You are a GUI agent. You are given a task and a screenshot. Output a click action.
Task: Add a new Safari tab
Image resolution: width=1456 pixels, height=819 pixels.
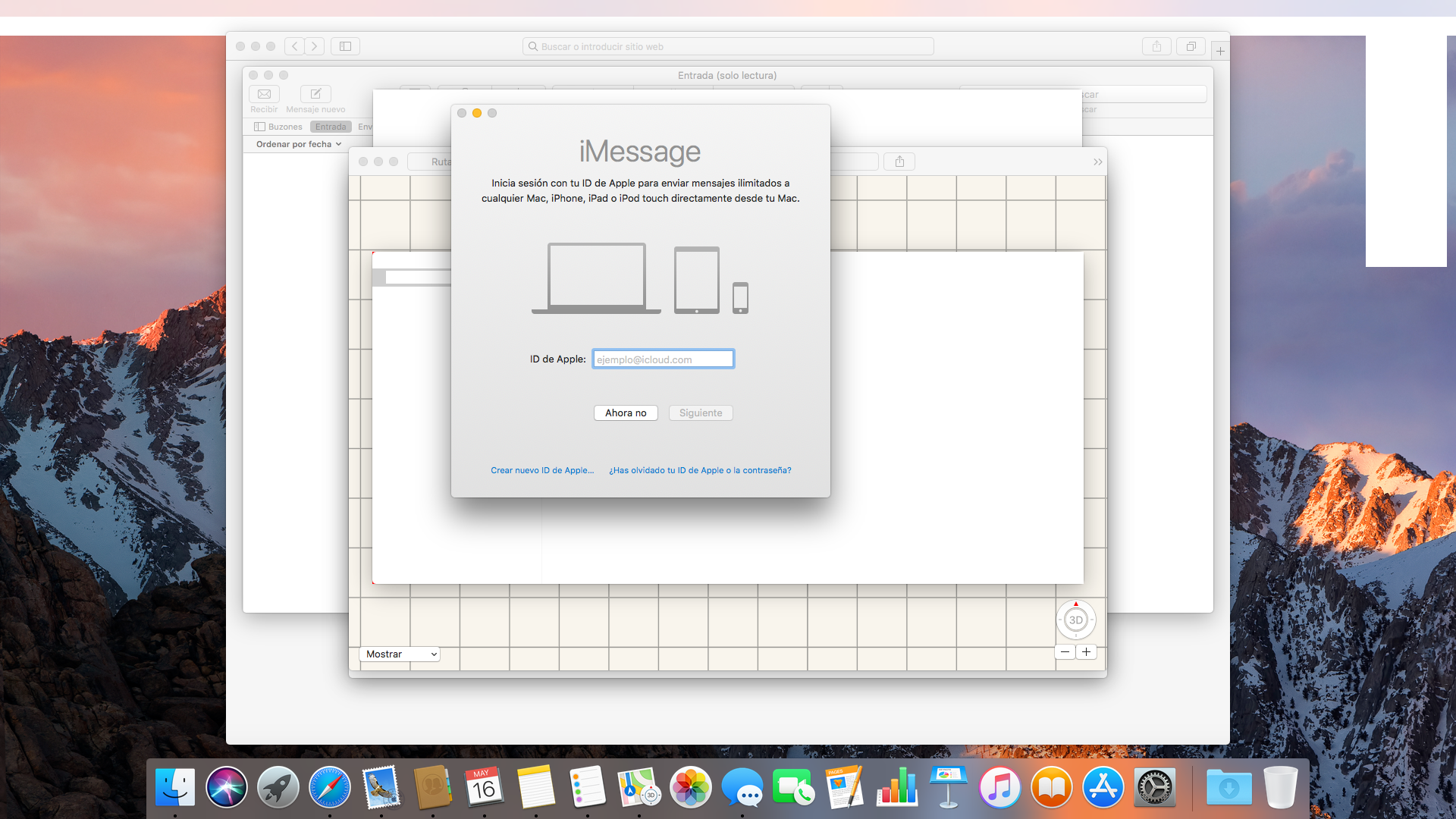(x=1219, y=51)
